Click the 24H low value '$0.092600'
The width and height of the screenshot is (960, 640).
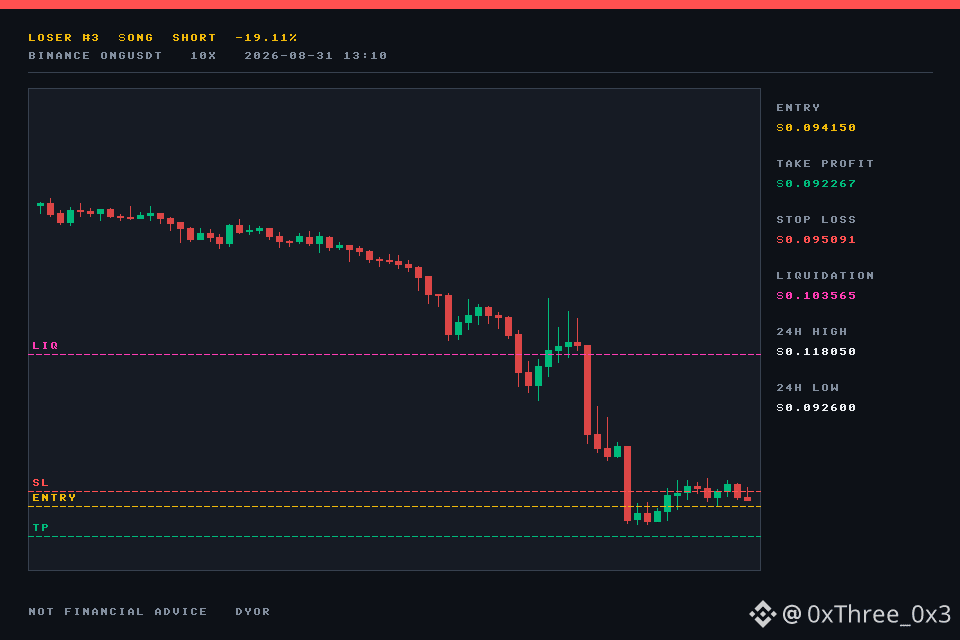pyautogui.click(x=816, y=408)
